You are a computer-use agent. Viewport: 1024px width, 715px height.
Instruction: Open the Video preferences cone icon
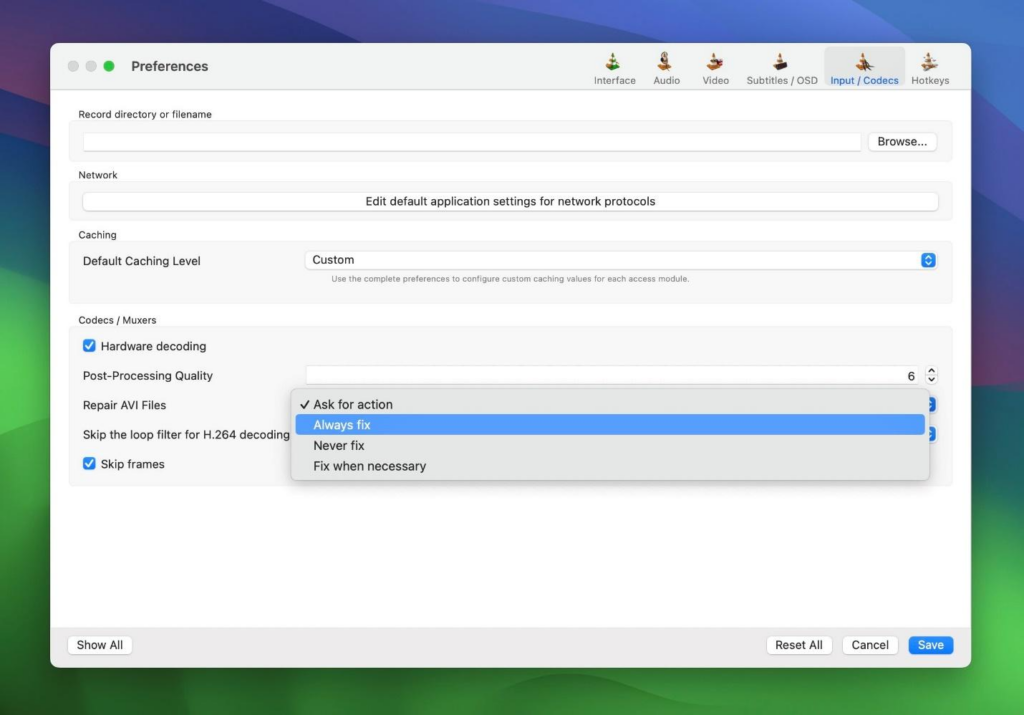click(715, 62)
